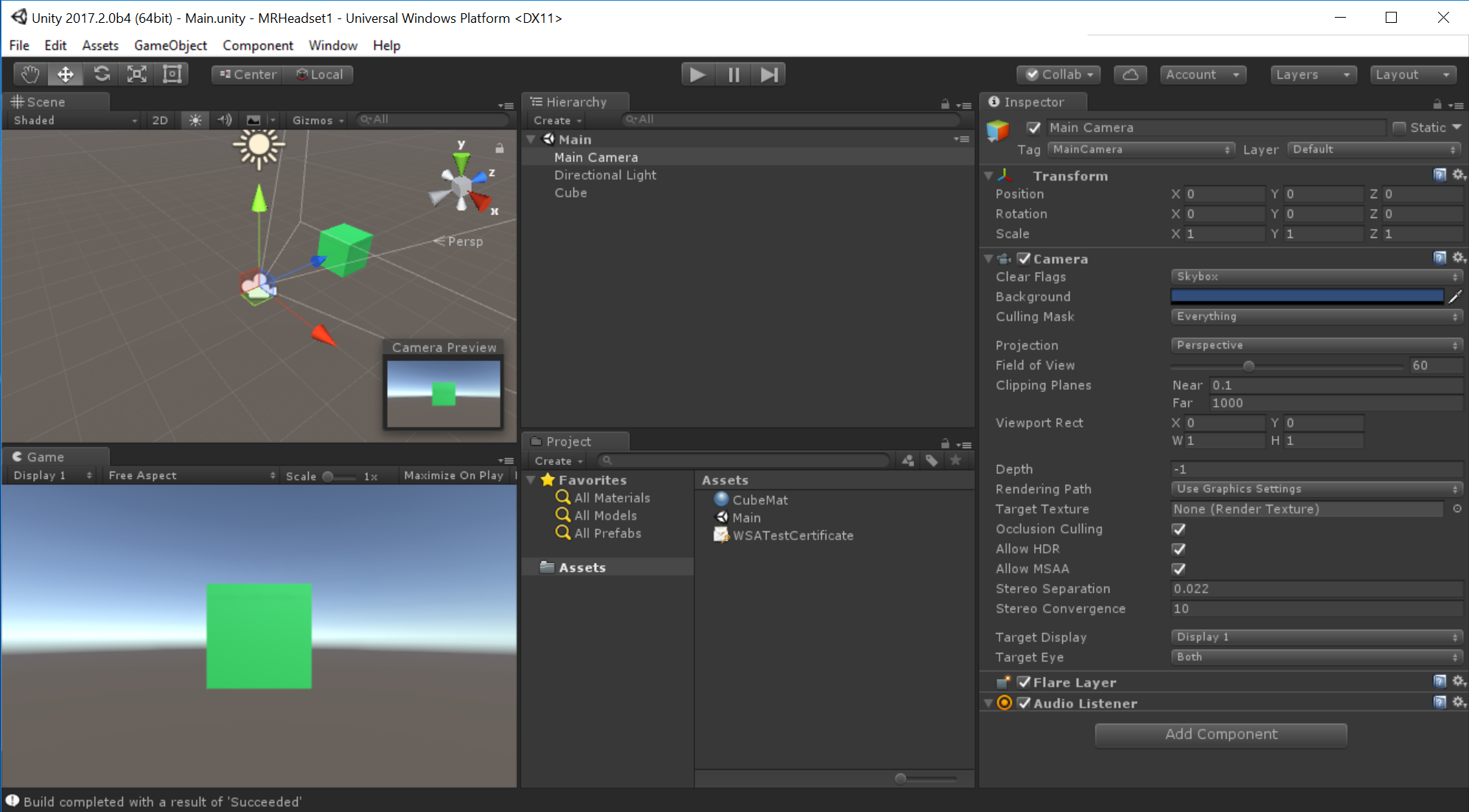Screen dimensions: 1469x812
Task: Open the Create menu in the Hierarchy panel
Action: click(x=556, y=119)
